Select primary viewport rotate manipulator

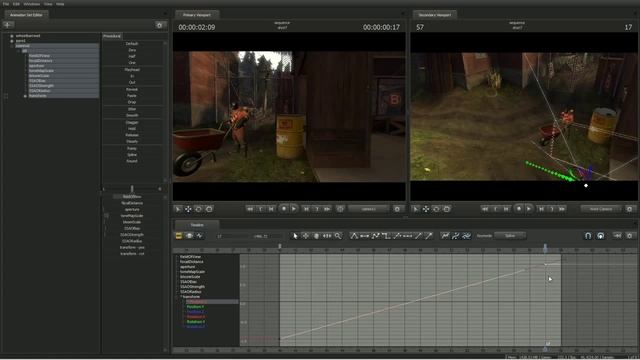click(x=198, y=209)
